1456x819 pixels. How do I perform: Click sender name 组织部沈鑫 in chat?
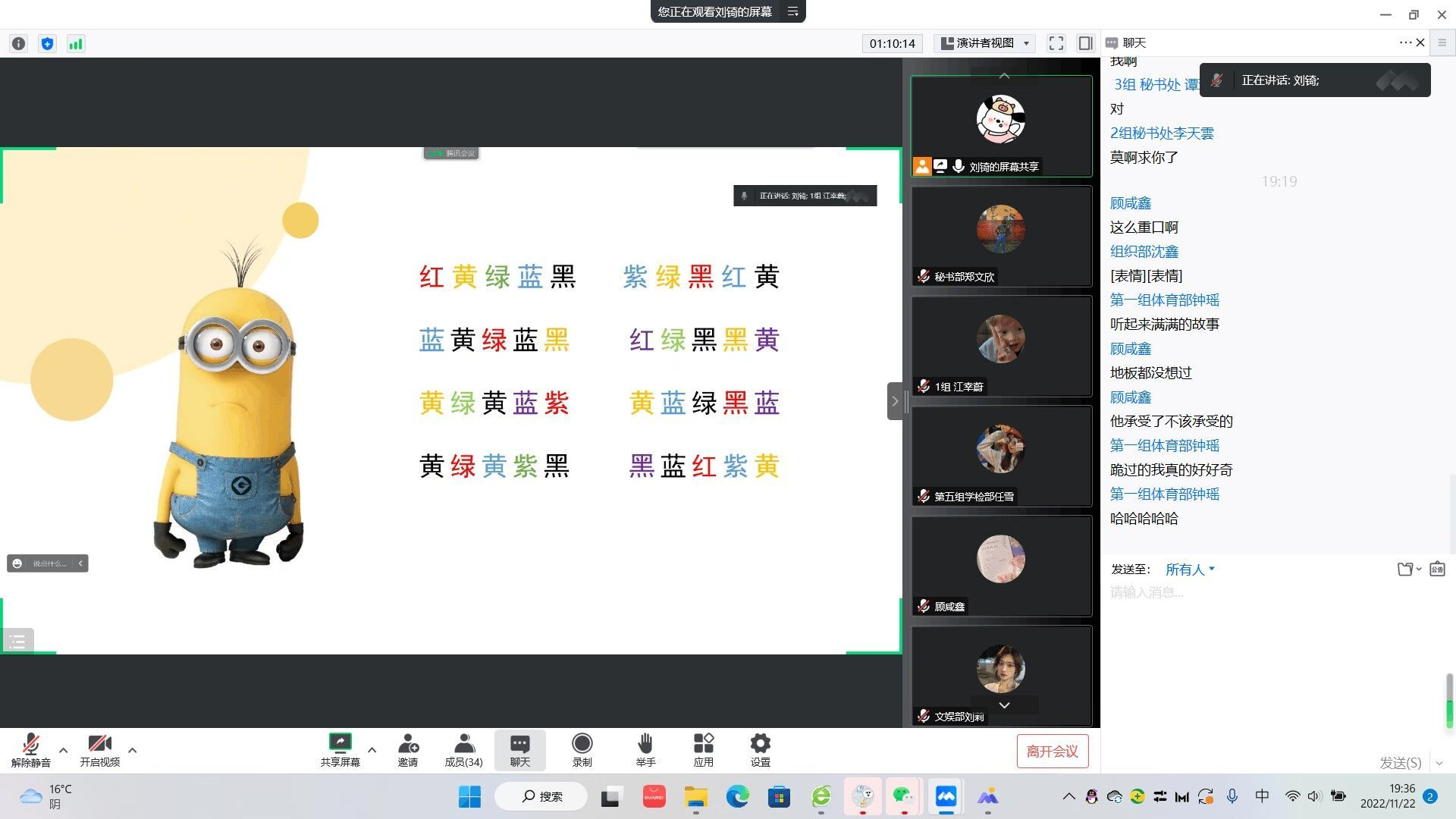pyautogui.click(x=1144, y=252)
